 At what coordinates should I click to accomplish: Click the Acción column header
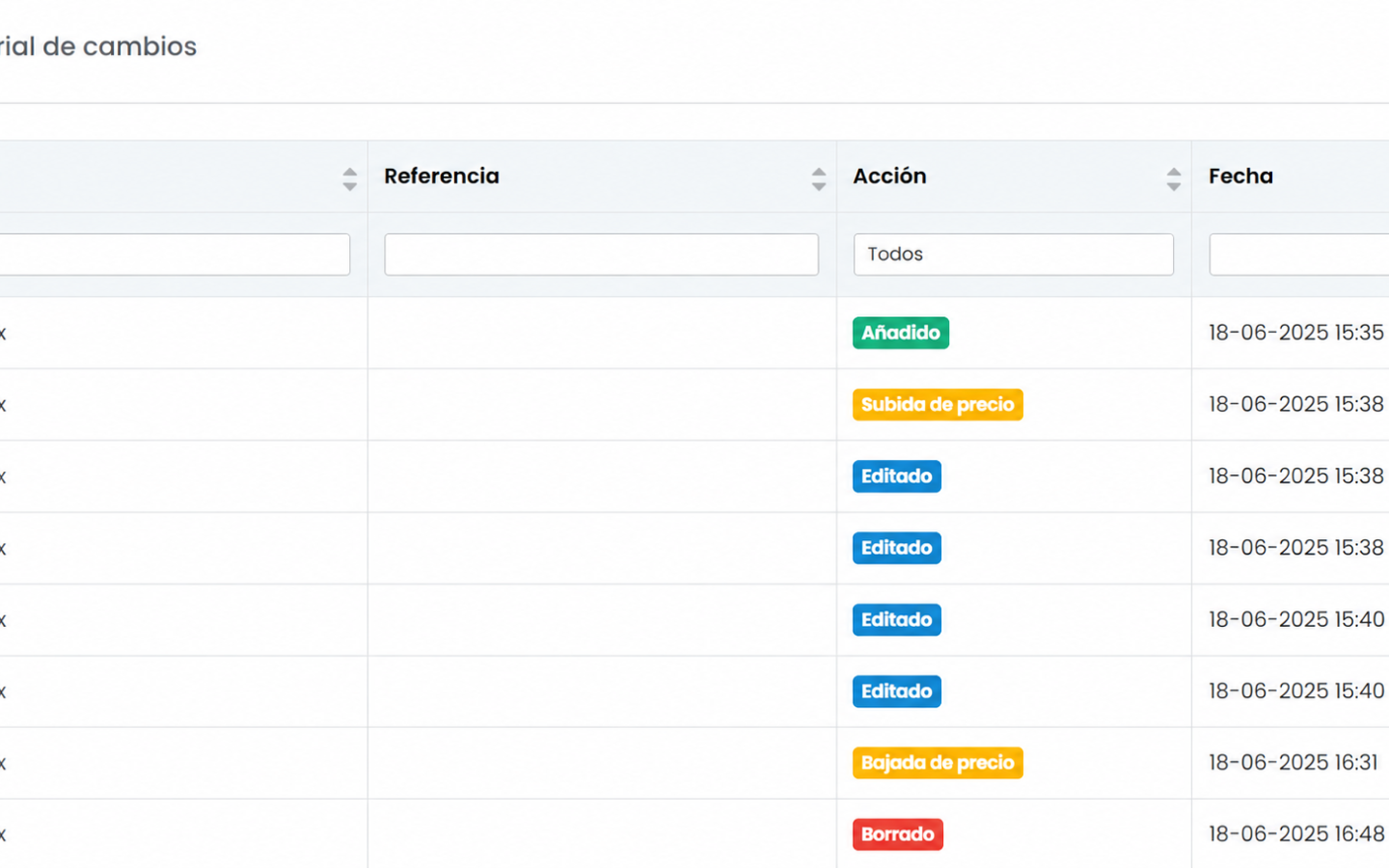coord(889,176)
